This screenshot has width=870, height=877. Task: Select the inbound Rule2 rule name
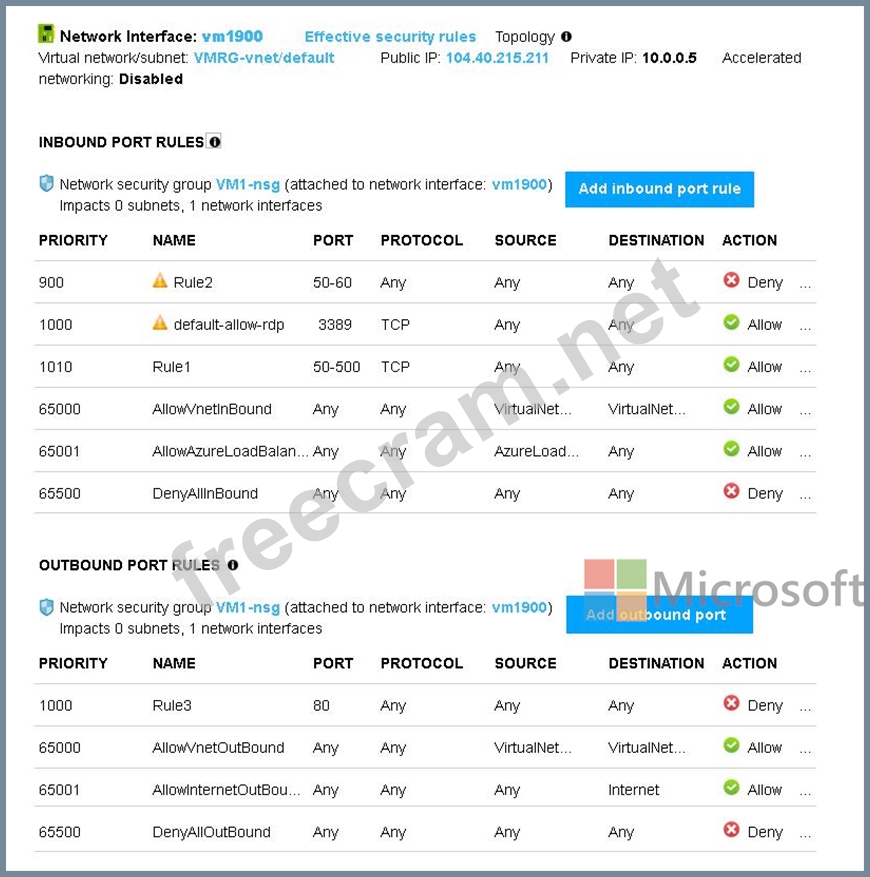(193, 282)
